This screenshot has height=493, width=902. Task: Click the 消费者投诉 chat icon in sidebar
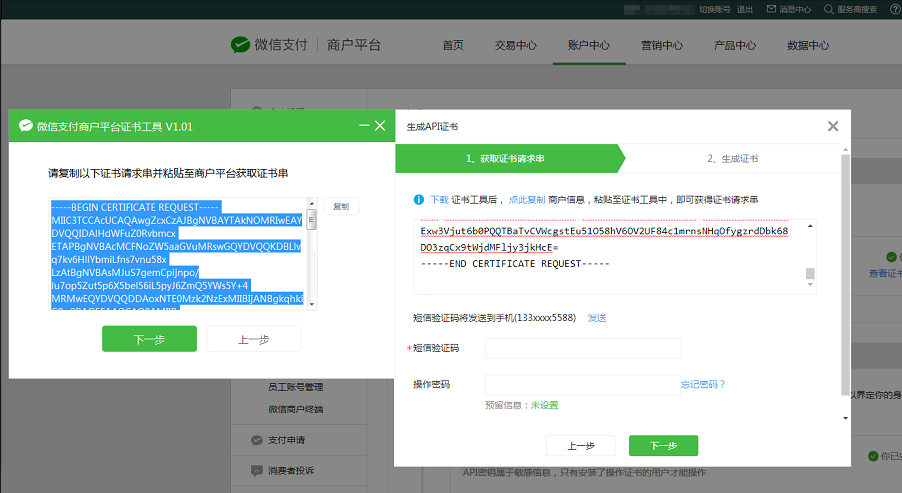tap(257, 470)
